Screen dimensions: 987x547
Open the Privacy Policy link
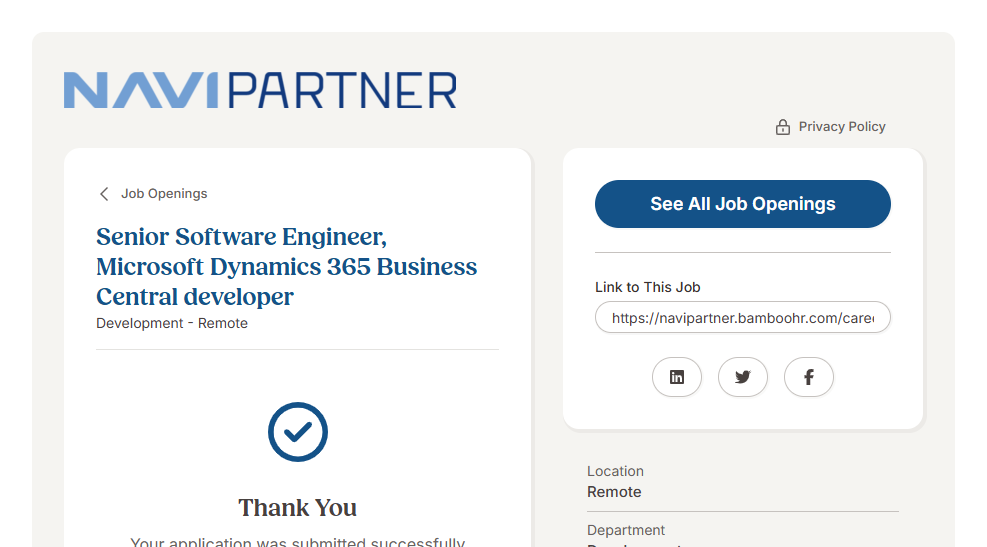click(x=842, y=127)
